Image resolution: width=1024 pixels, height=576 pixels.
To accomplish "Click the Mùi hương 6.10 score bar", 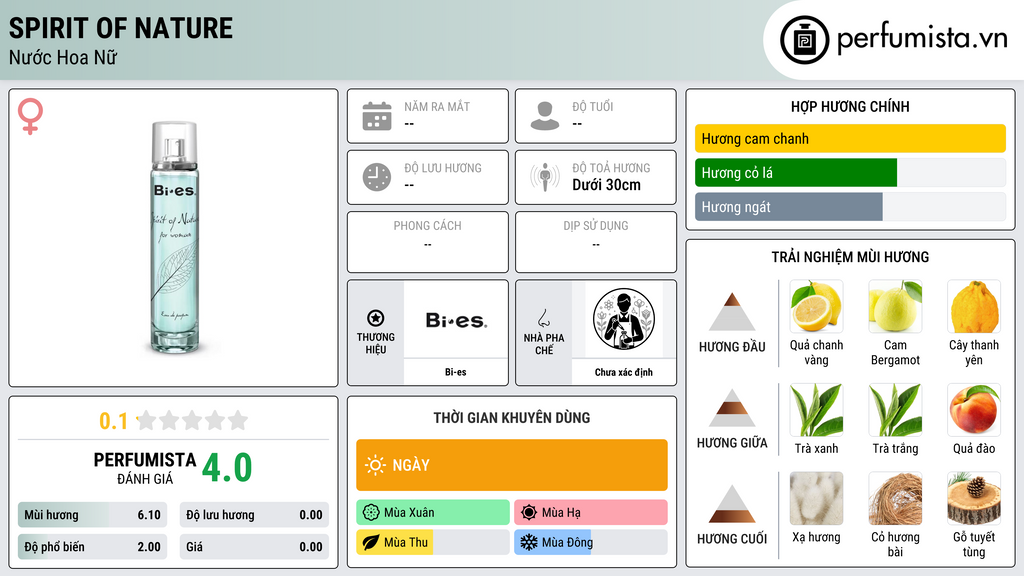I will [x=92, y=515].
